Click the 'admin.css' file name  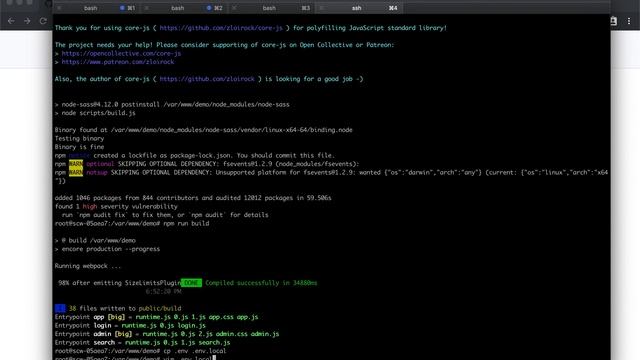tap(231, 334)
